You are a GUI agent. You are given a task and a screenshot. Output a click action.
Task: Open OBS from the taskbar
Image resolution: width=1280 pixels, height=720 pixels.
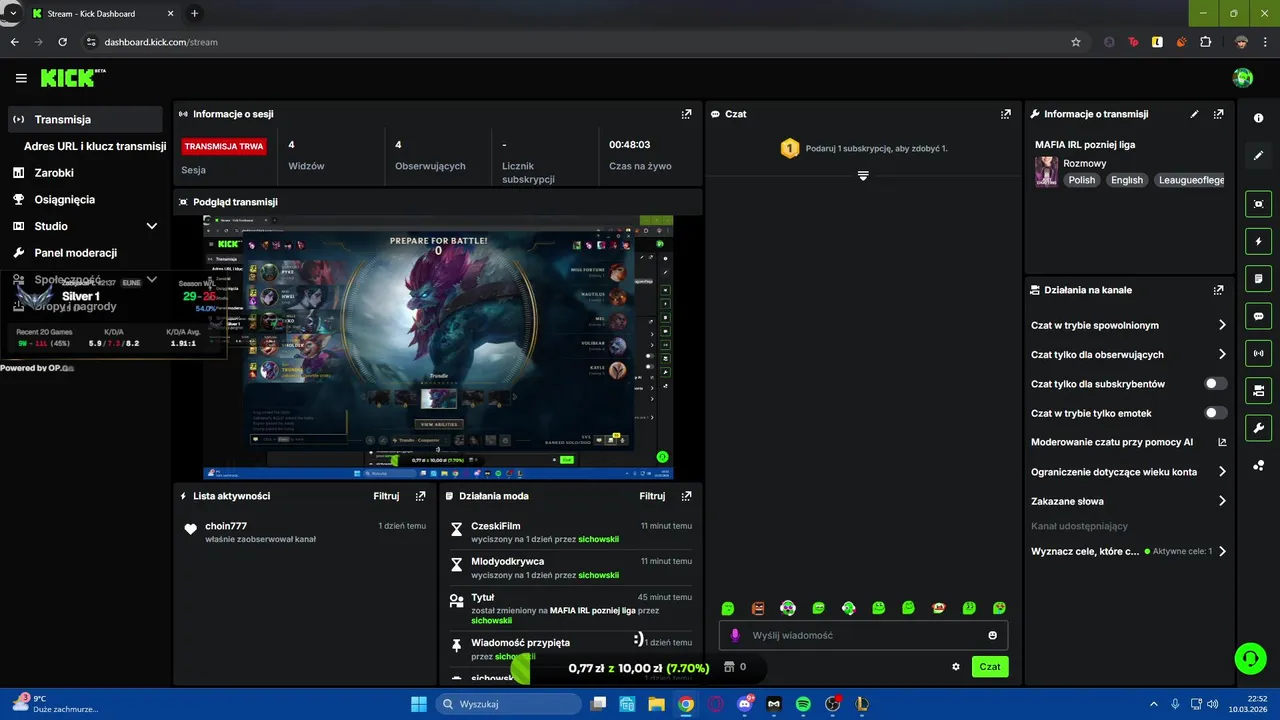(x=832, y=704)
